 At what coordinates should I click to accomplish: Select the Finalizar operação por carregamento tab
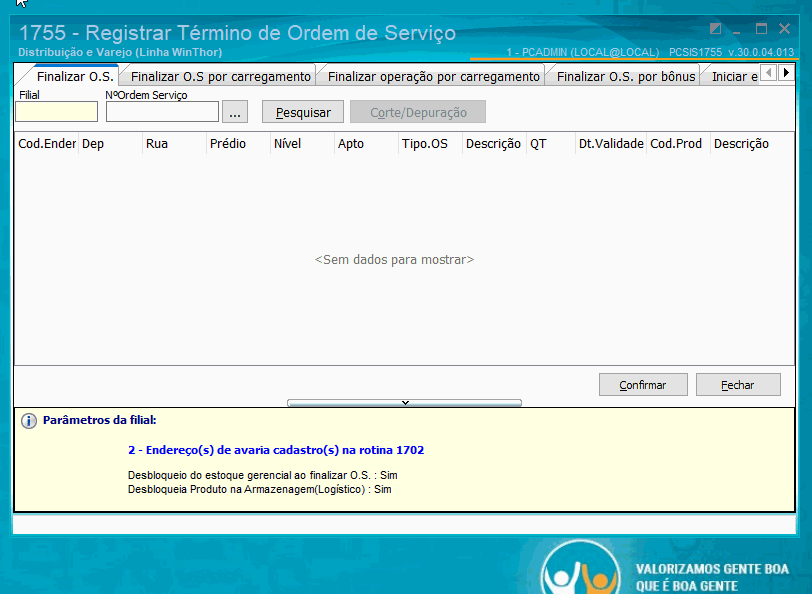433,77
